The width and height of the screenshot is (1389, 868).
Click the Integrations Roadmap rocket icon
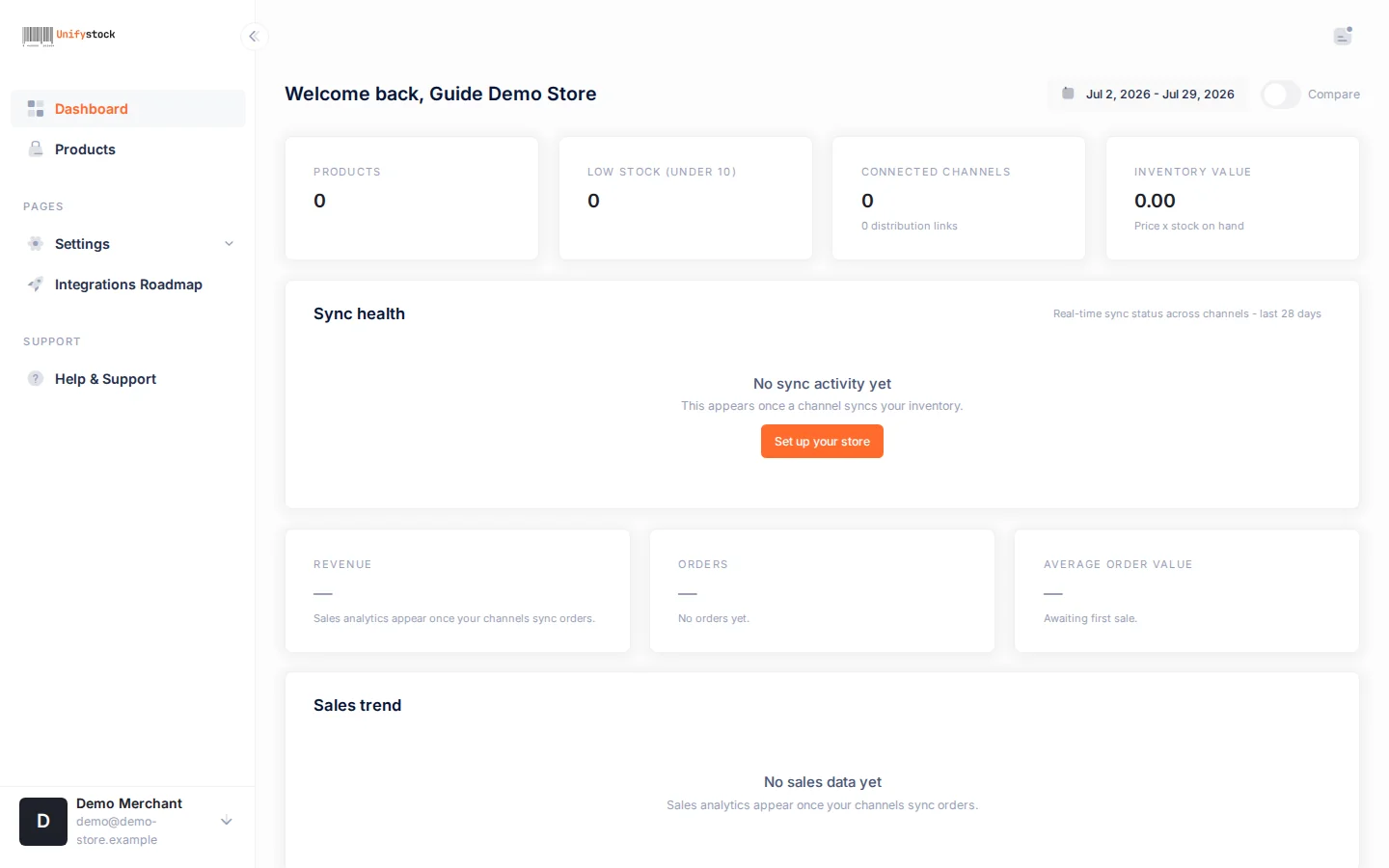point(36,285)
